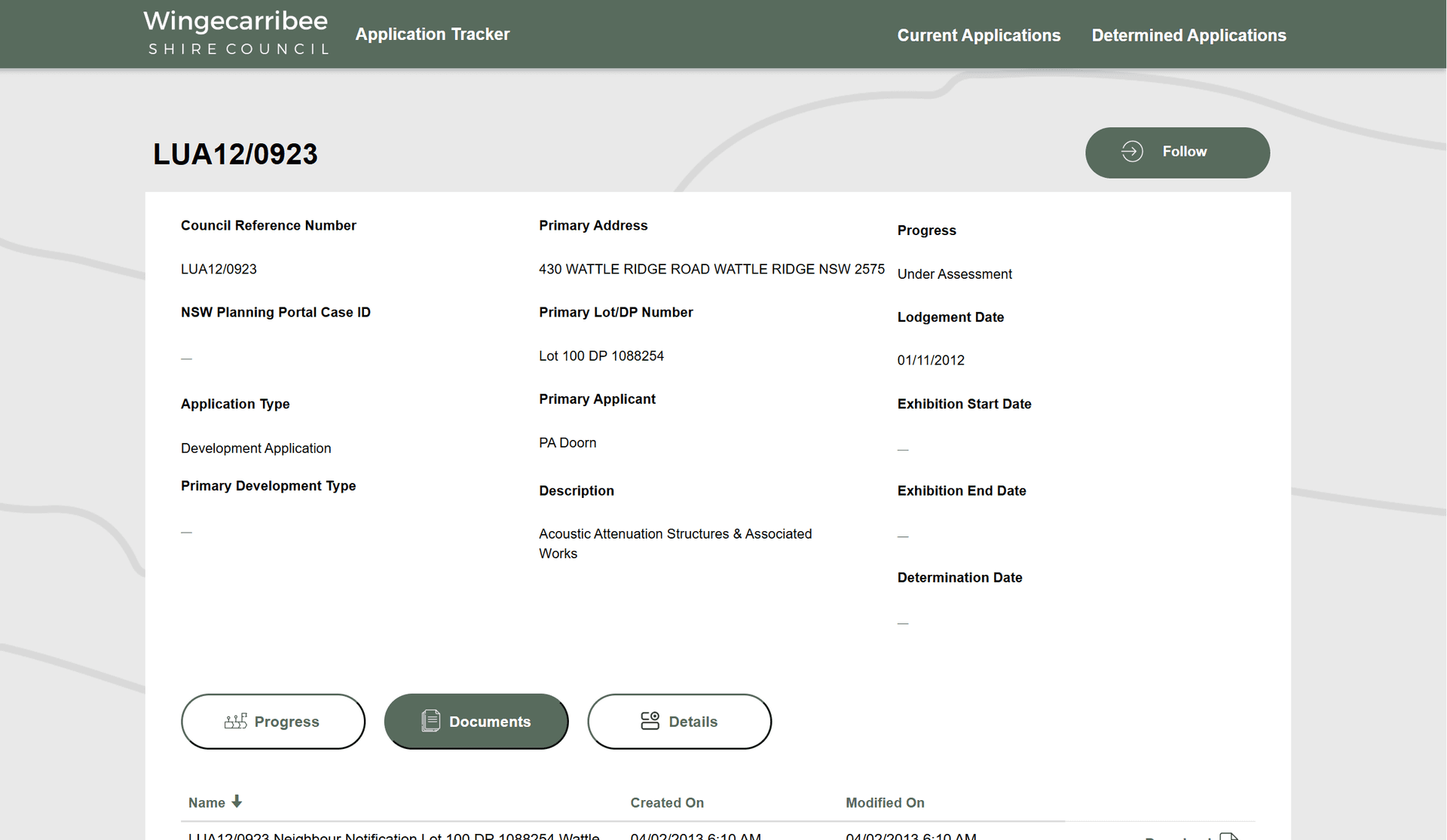Click the Follow button
This screenshot has height=840, width=1447.
[1177, 151]
